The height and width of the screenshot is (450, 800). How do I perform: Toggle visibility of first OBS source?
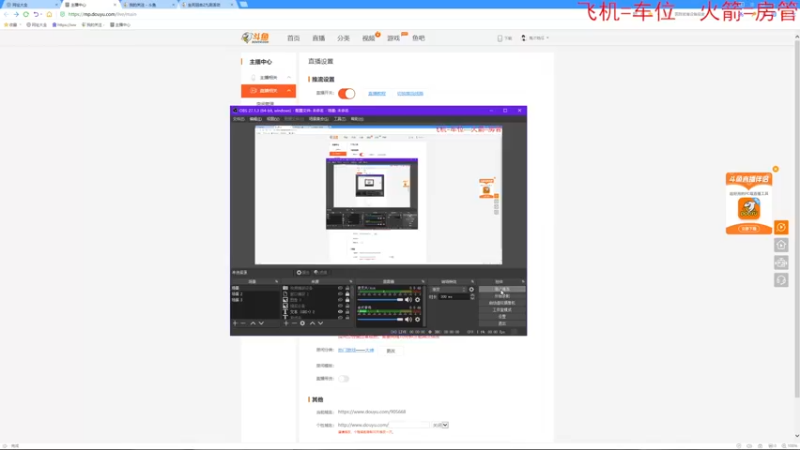coord(340,288)
